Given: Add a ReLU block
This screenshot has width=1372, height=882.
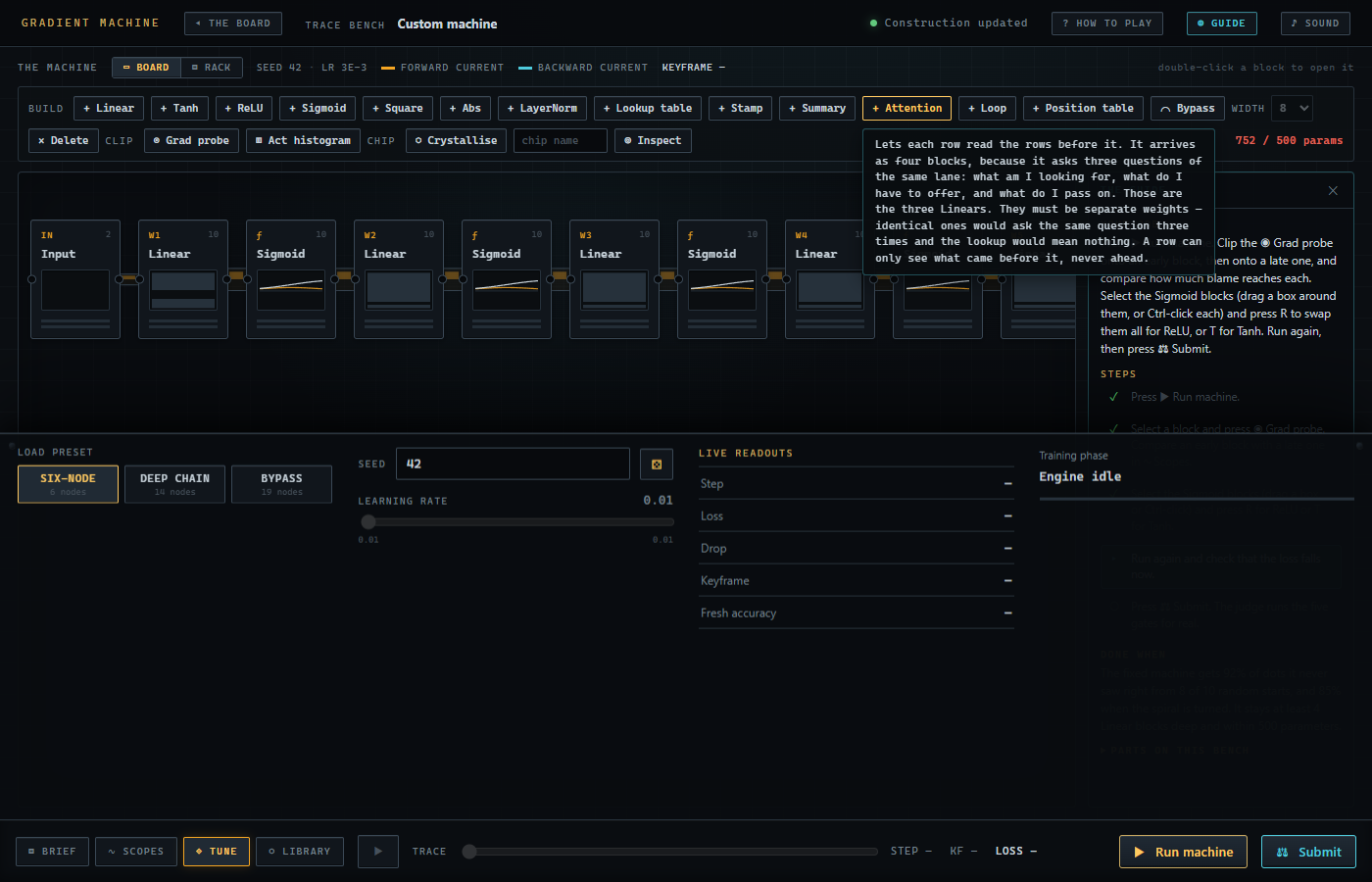Looking at the screenshot, I should coord(244,109).
